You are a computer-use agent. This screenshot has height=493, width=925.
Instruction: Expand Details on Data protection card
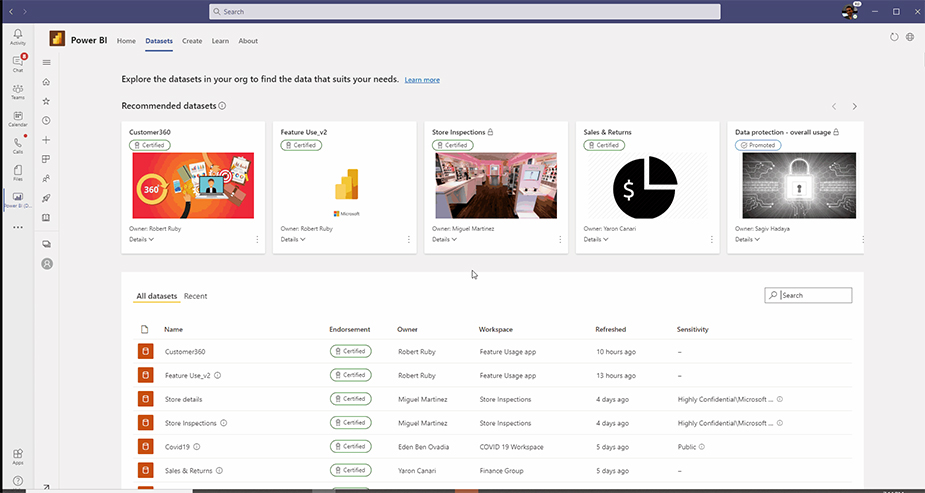(x=747, y=239)
